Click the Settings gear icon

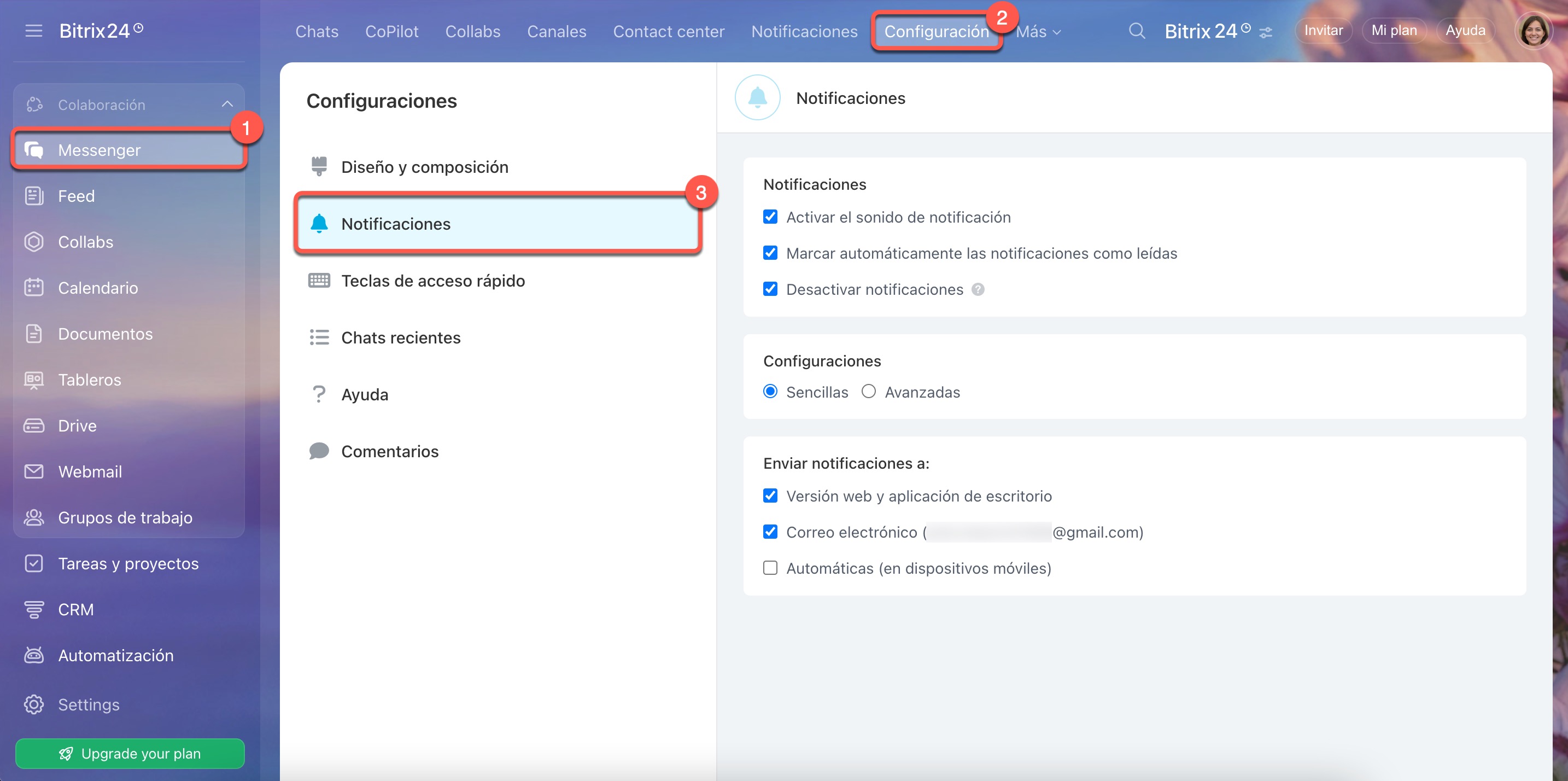[x=34, y=704]
